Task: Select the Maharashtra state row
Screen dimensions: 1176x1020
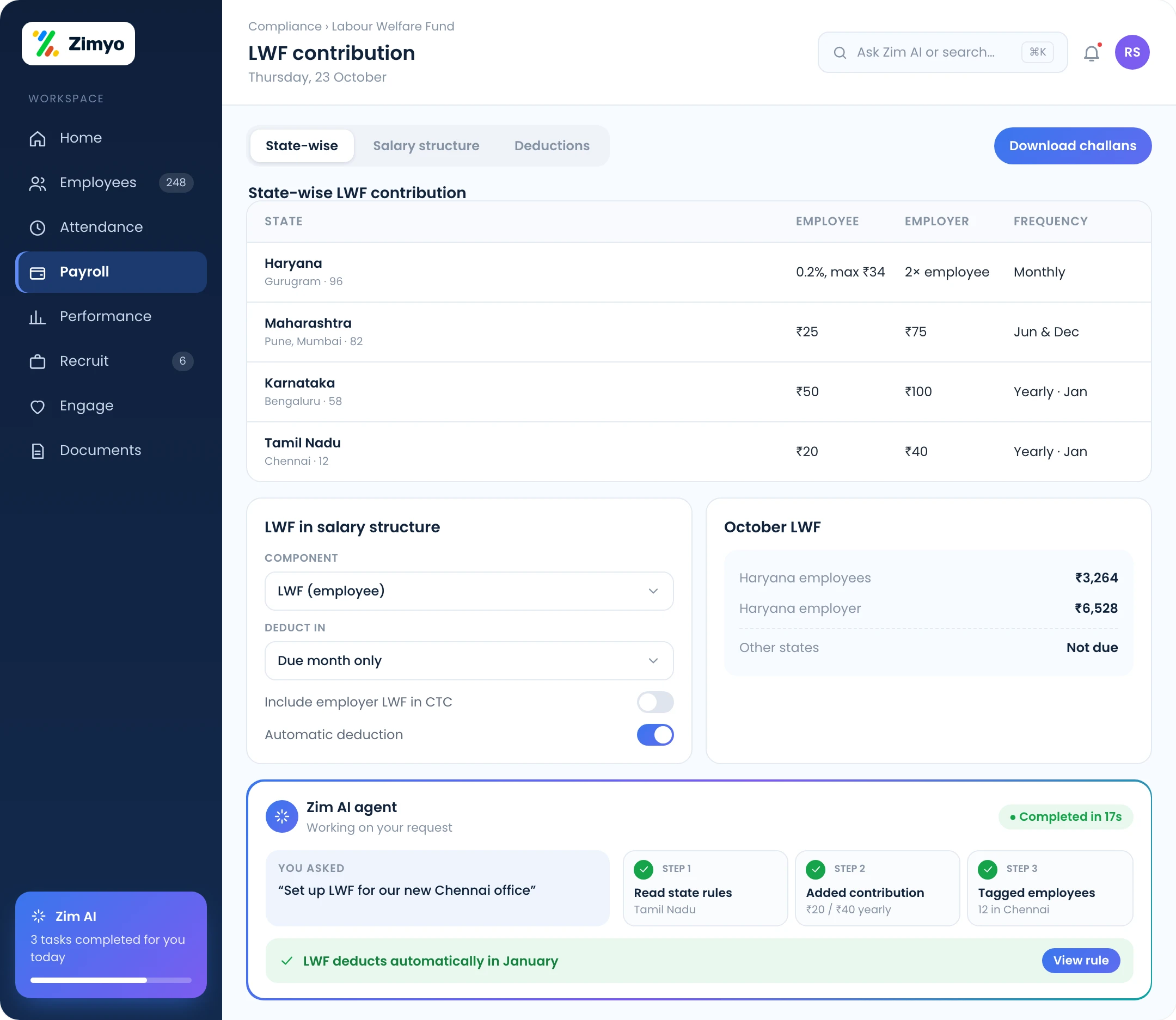Action: point(699,333)
